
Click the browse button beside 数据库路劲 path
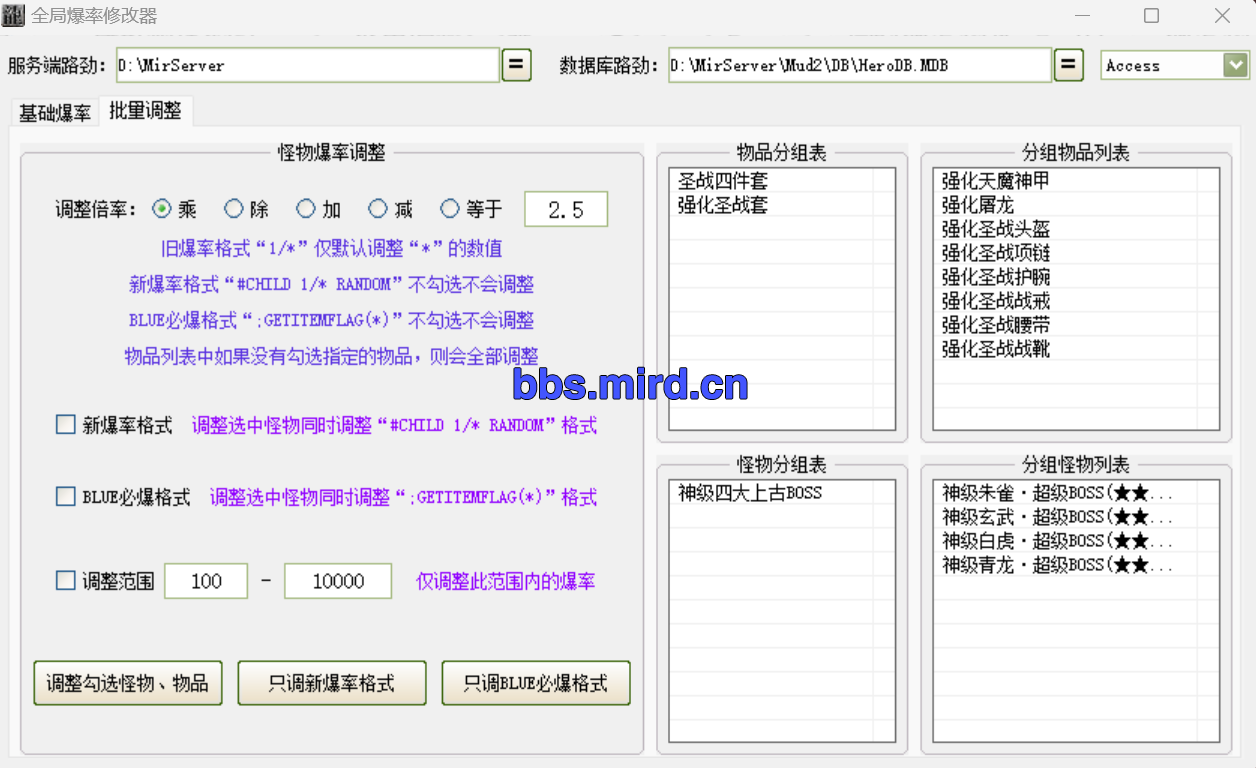[1068, 65]
